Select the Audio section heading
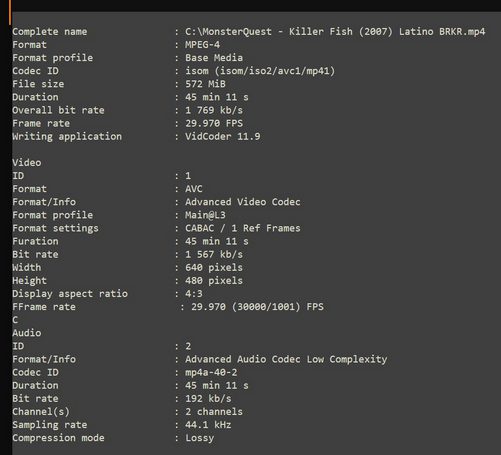The height and width of the screenshot is (455, 501). point(27,333)
